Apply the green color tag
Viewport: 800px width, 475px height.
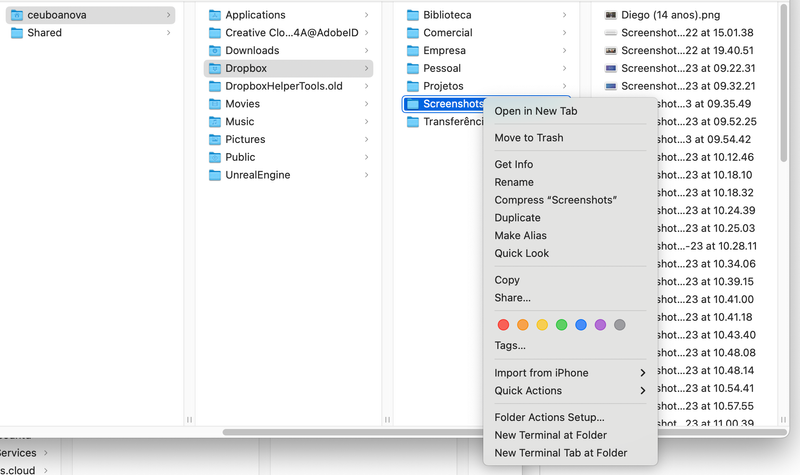(562, 325)
